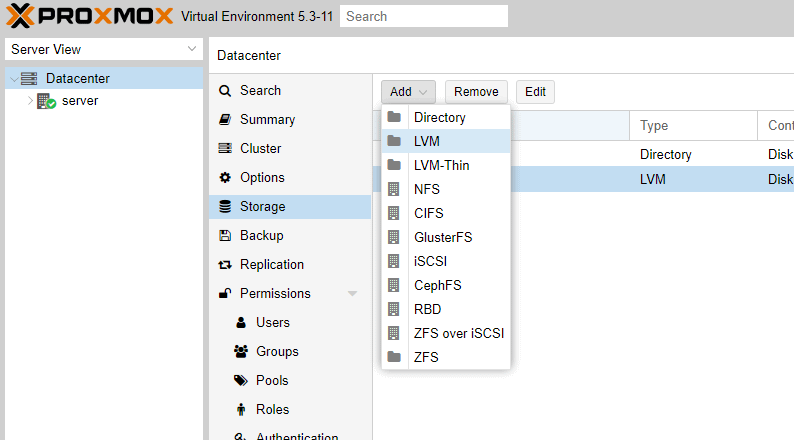Click the Groups people icon

(241, 351)
